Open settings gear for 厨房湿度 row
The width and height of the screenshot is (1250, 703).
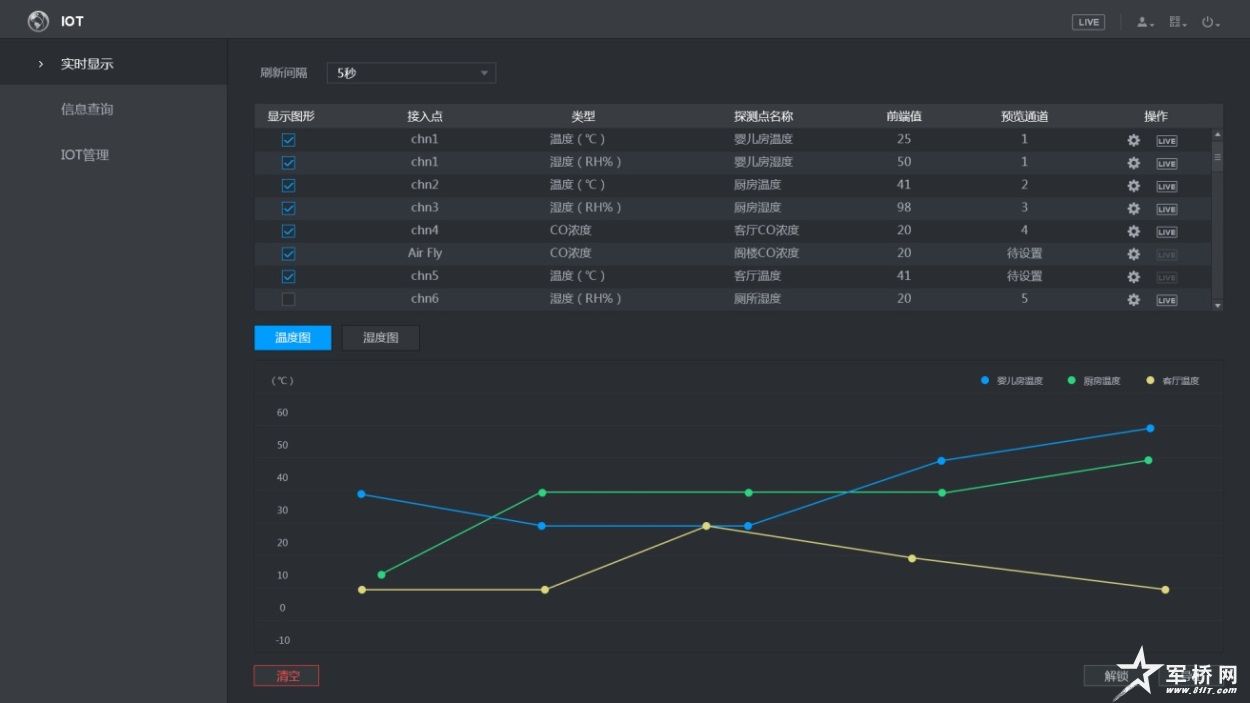coord(1133,209)
